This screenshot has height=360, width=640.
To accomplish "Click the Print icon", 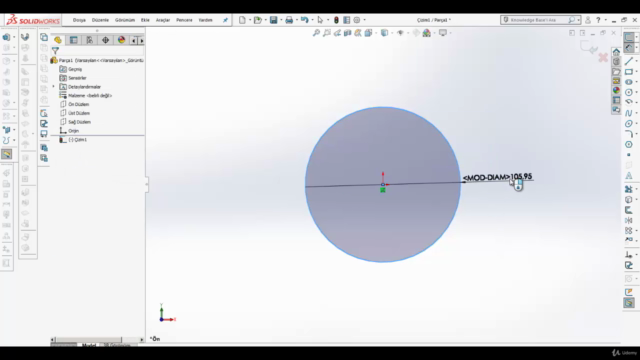I will pos(289,20).
